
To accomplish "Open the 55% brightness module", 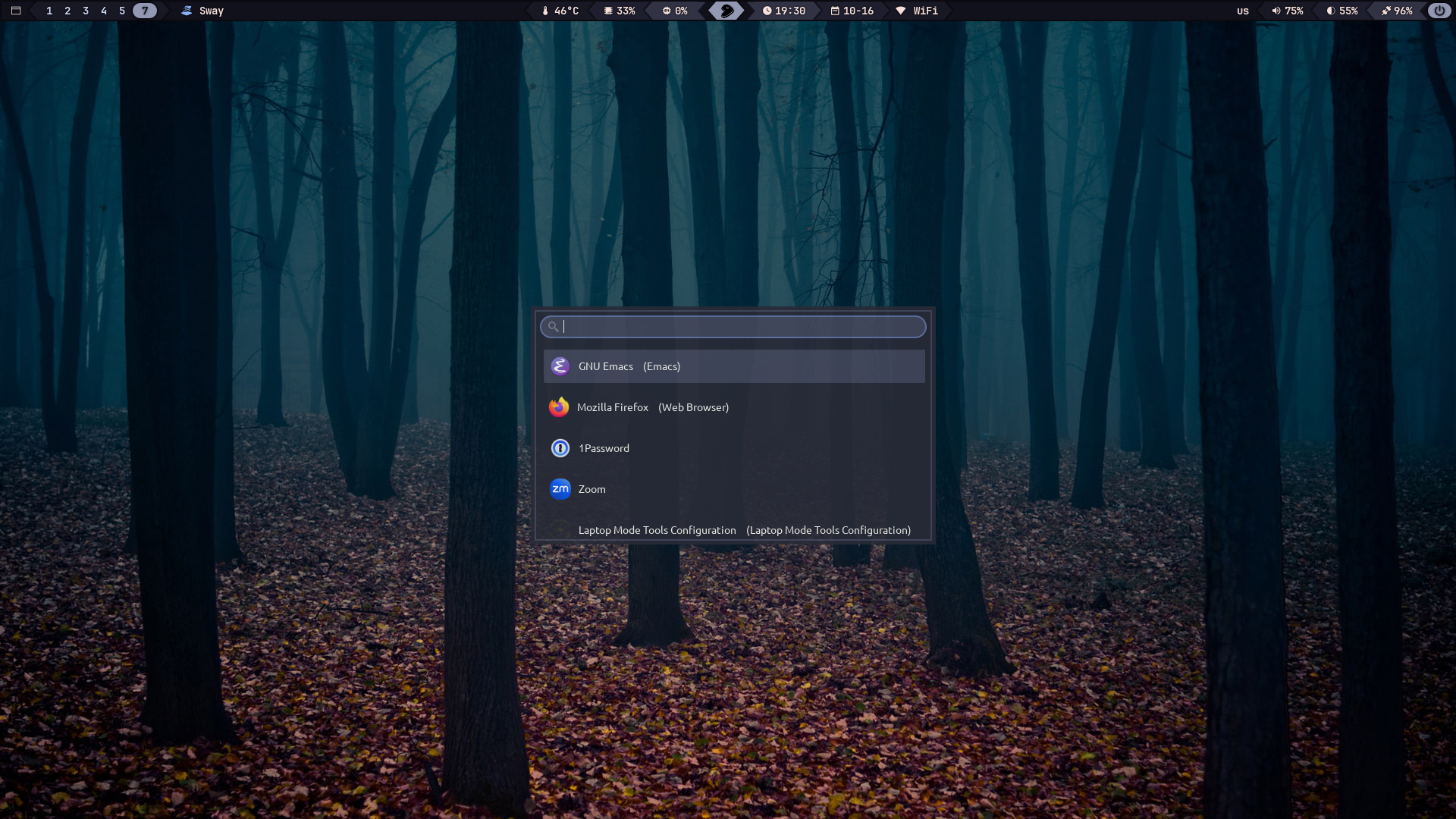I will [x=1348, y=11].
